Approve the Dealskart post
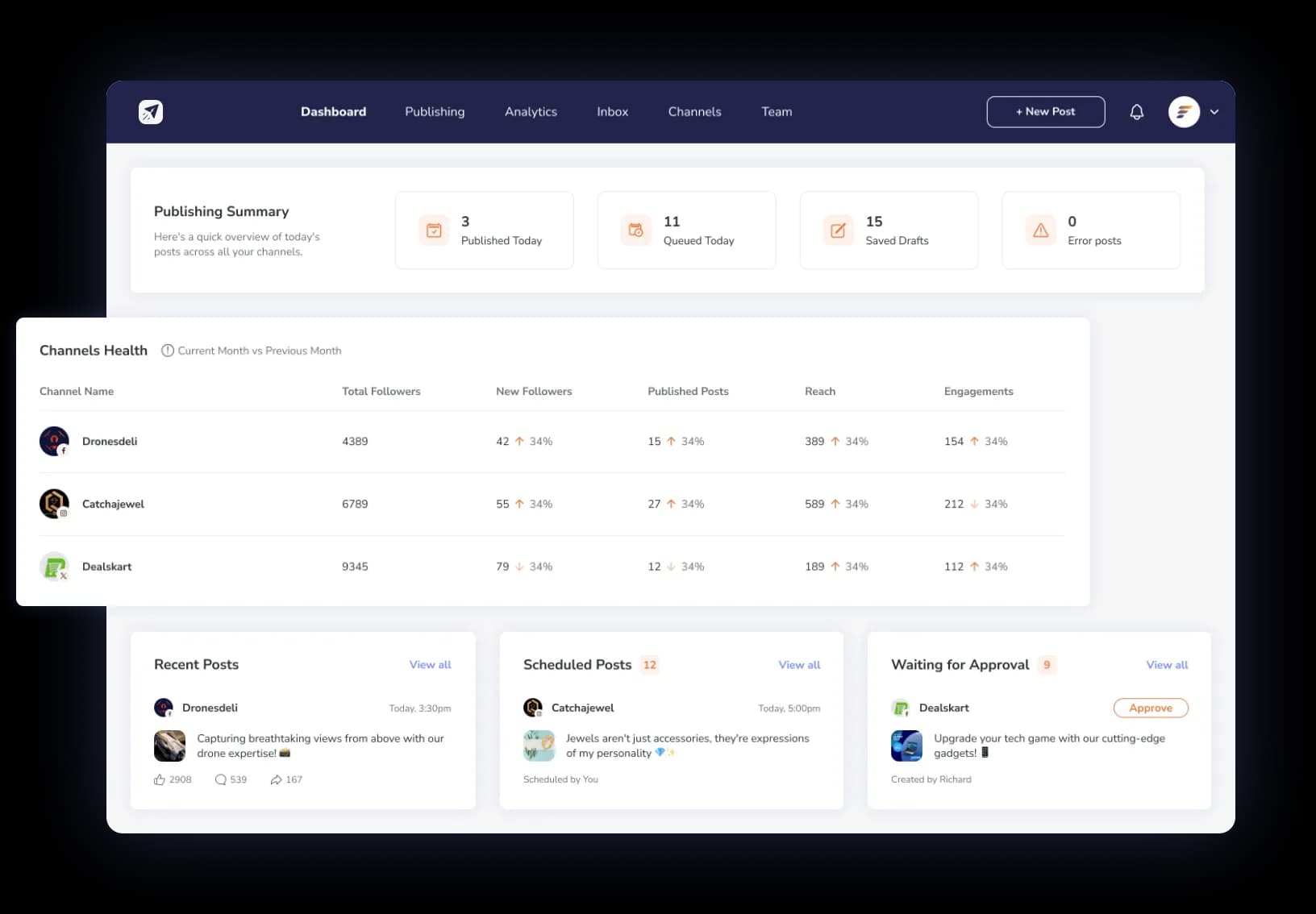The width and height of the screenshot is (1316, 914). tap(1151, 708)
